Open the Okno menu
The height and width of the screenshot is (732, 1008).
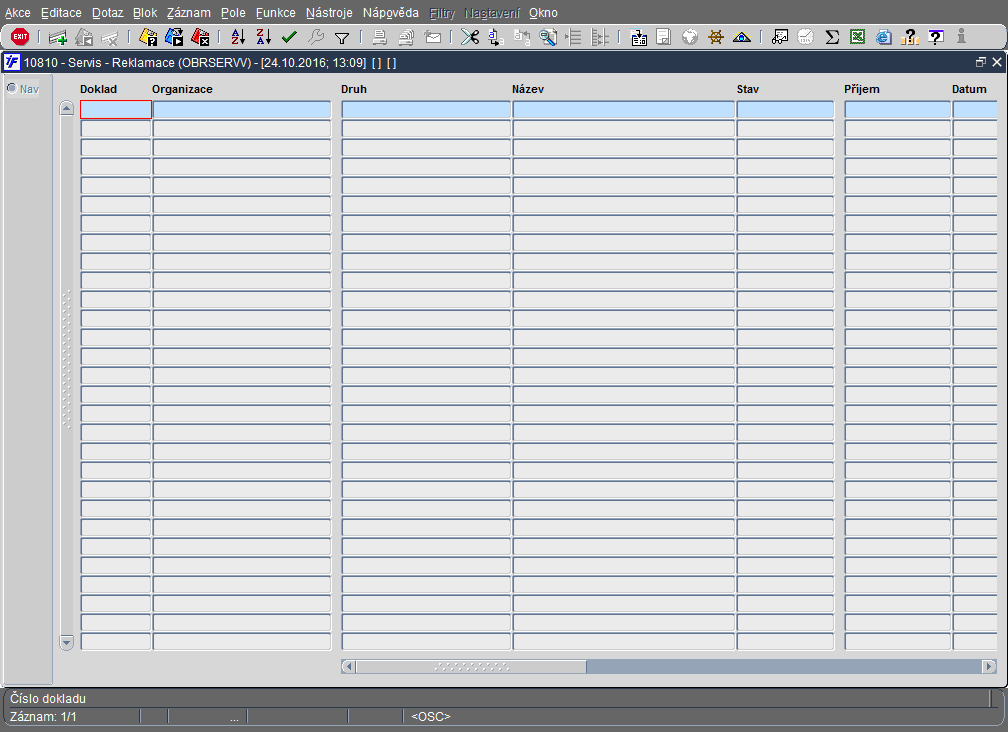tap(543, 13)
